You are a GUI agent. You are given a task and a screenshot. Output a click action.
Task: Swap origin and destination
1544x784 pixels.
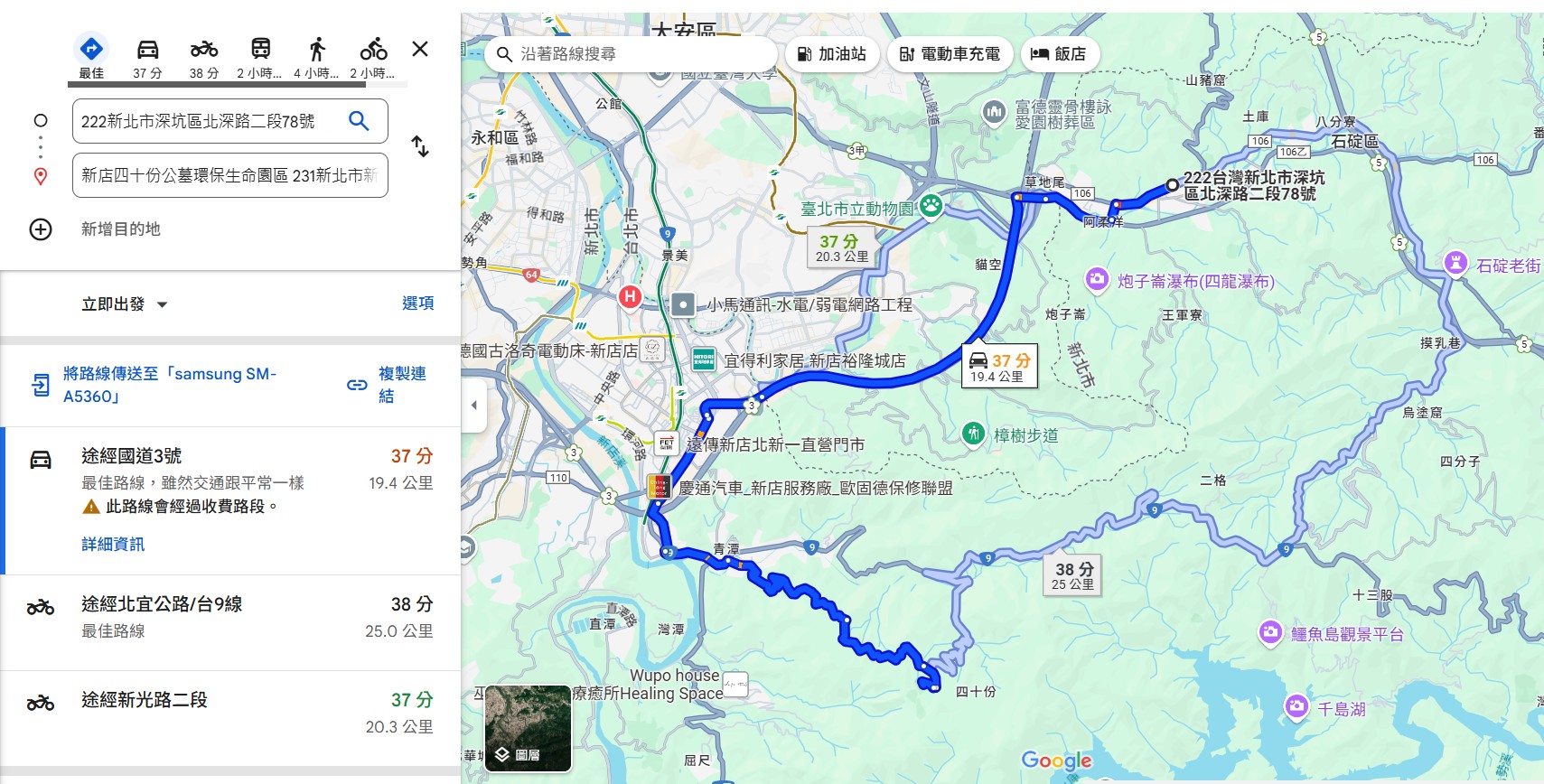[x=420, y=146]
